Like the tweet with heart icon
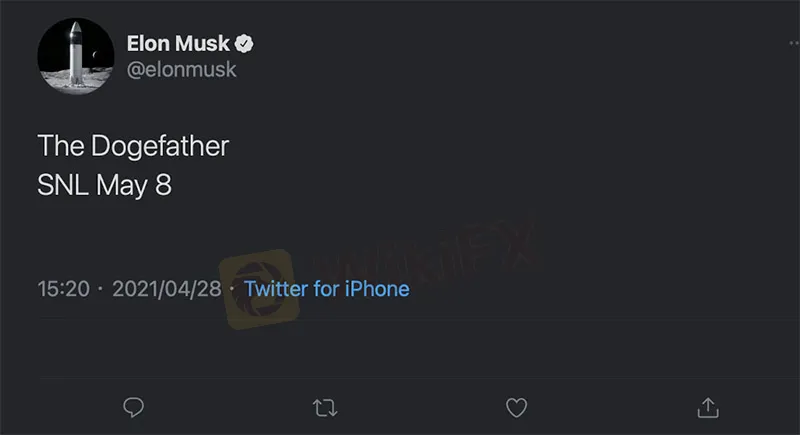 pyautogui.click(x=516, y=407)
